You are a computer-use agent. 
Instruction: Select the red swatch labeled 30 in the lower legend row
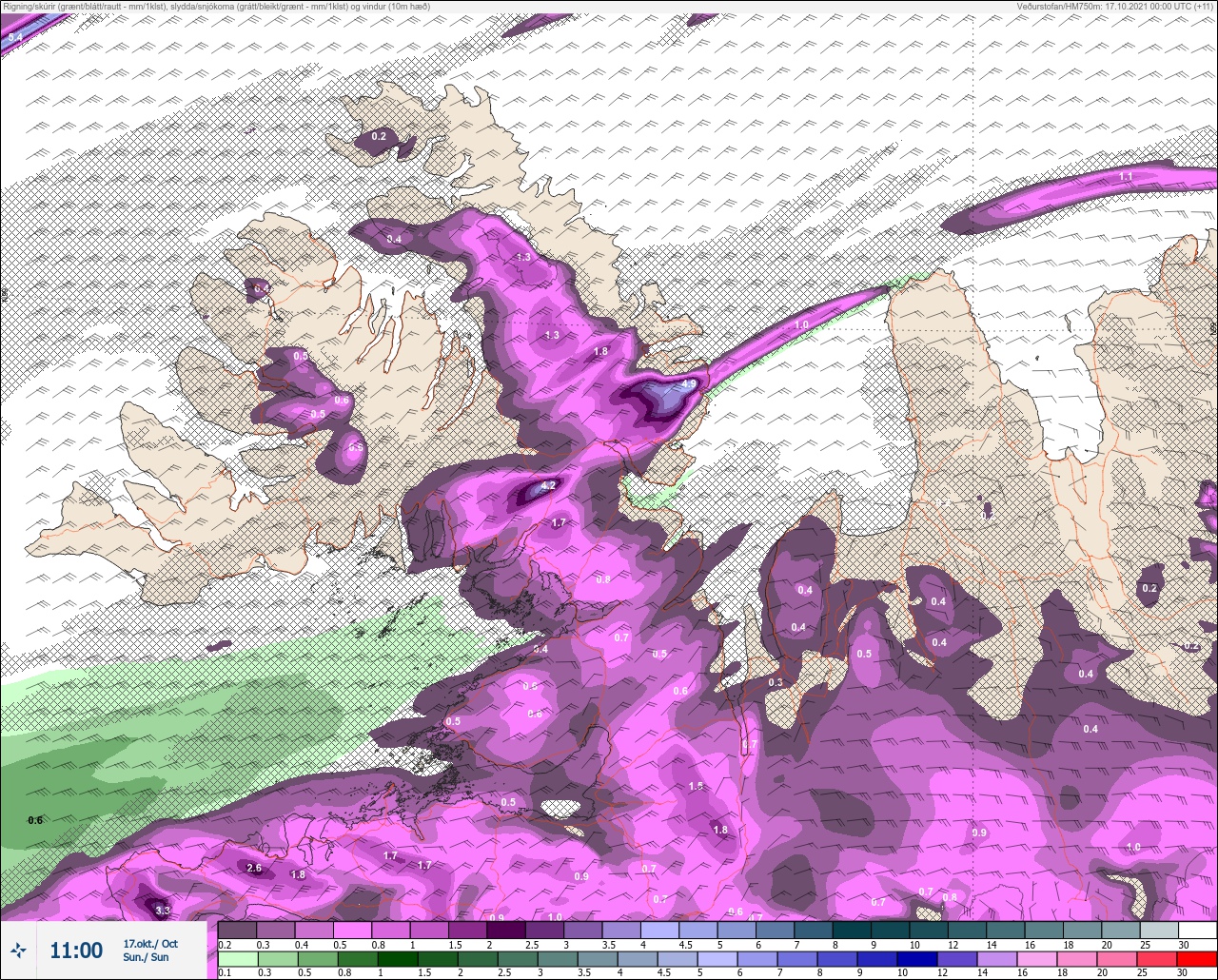pyautogui.click(x=1197, y=959)
